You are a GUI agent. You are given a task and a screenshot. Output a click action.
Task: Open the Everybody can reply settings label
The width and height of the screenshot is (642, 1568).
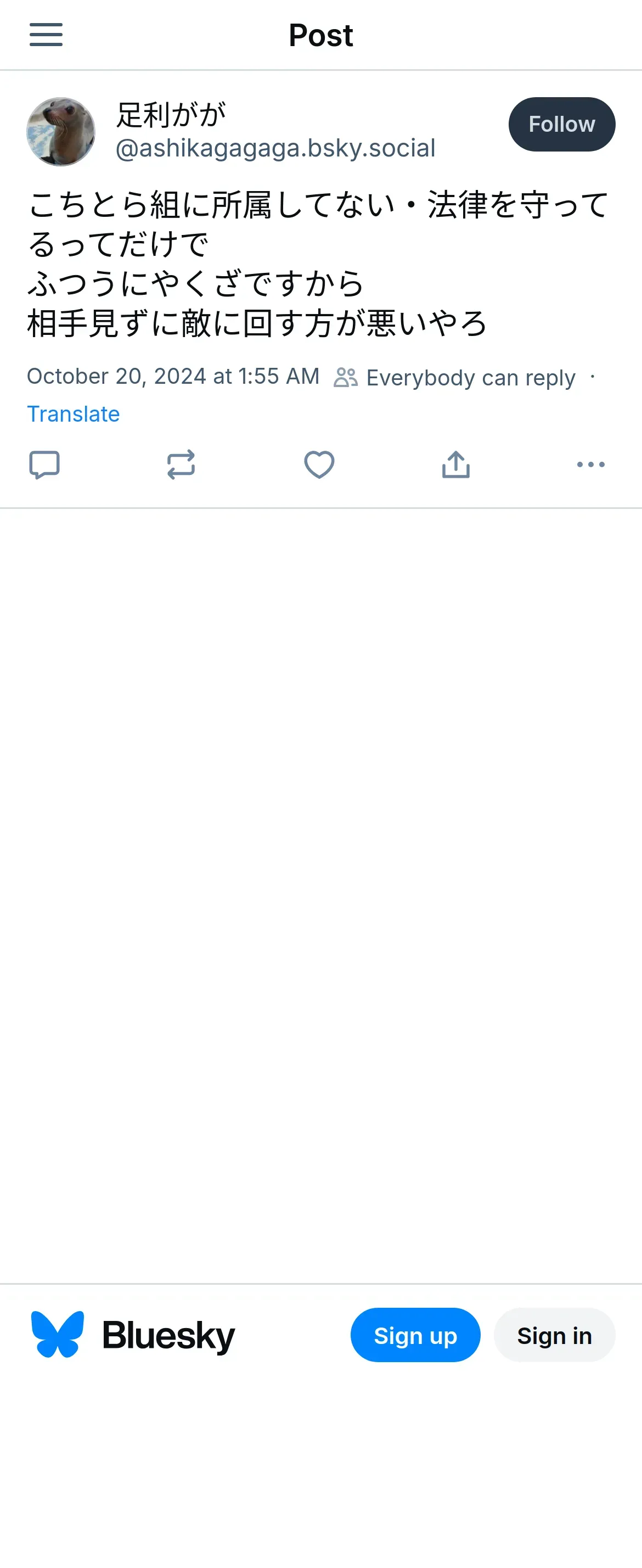pos(470,378)
